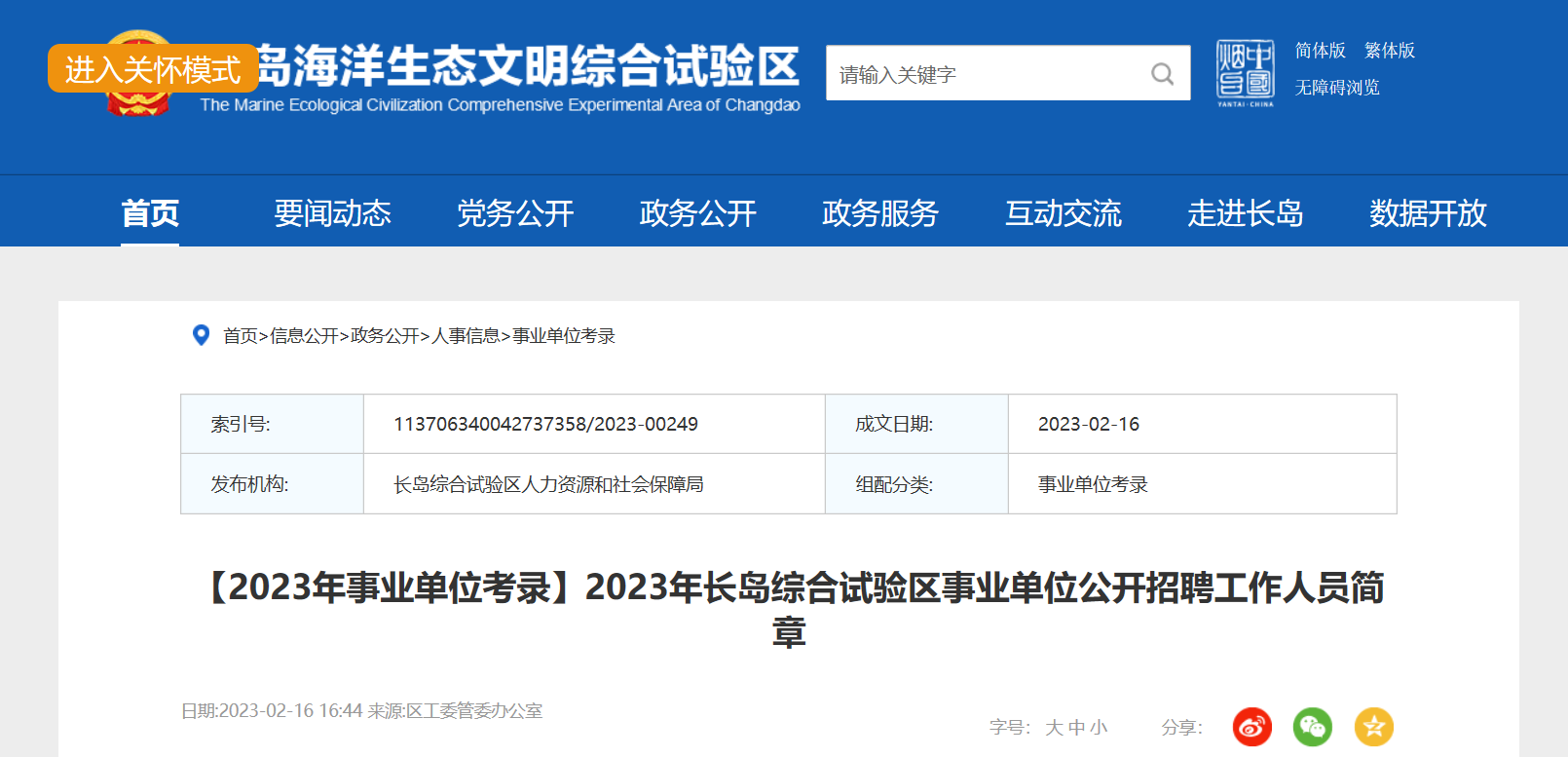Go to 党务公开 section
Screen dimensions: 1568x757
(515, 213)
